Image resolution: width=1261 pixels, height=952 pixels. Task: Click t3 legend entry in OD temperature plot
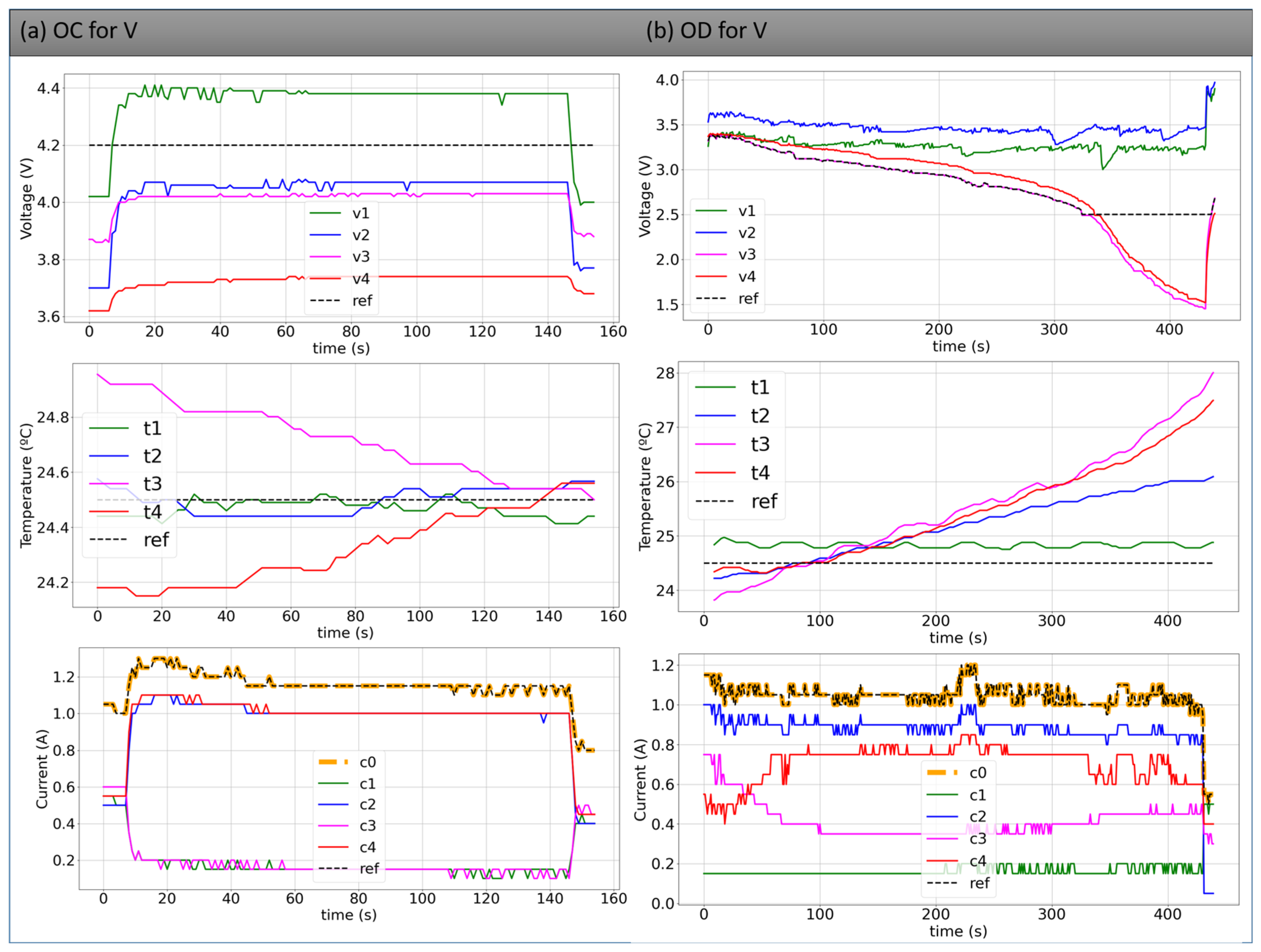733,444
